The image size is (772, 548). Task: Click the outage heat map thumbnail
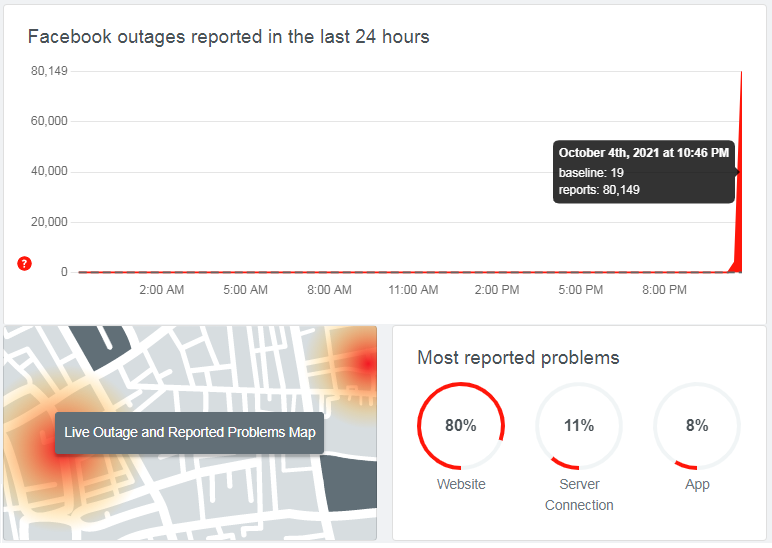tap(190, 432)
